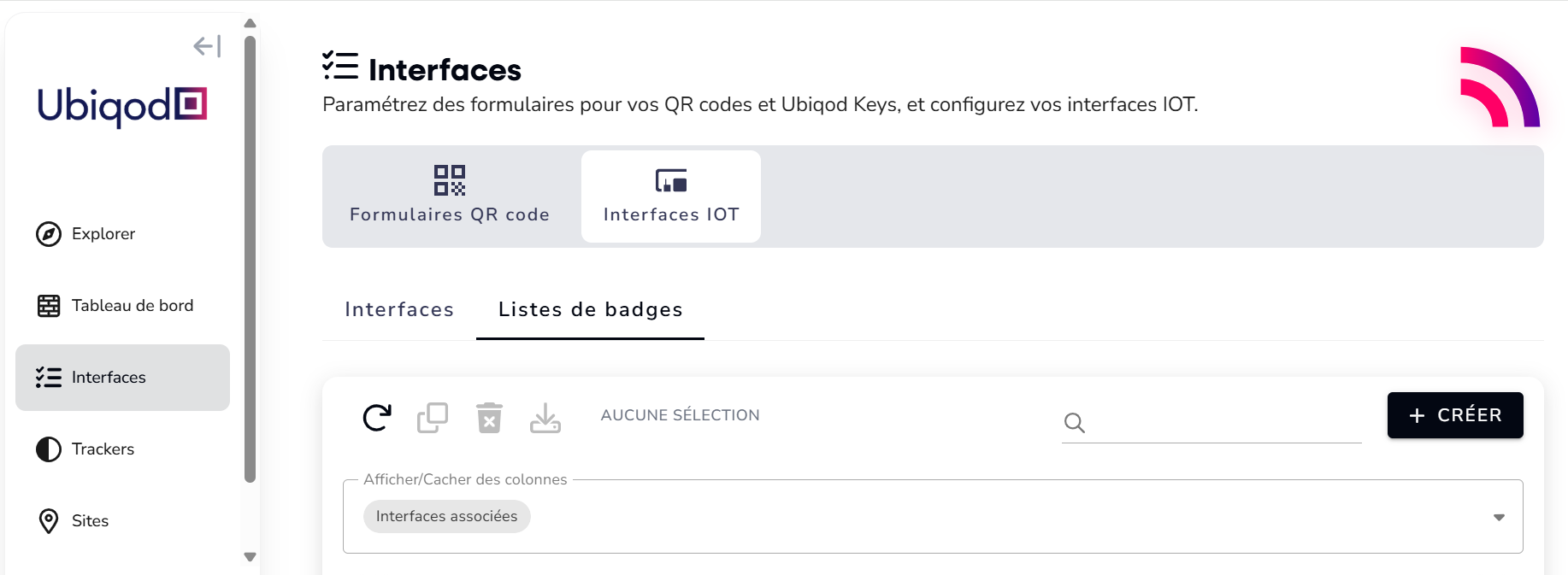Viewport: 1568px width, 575px height.
Task: Select the Listes de badges tab
Action: pyautogui.click(x=590, y=309)
